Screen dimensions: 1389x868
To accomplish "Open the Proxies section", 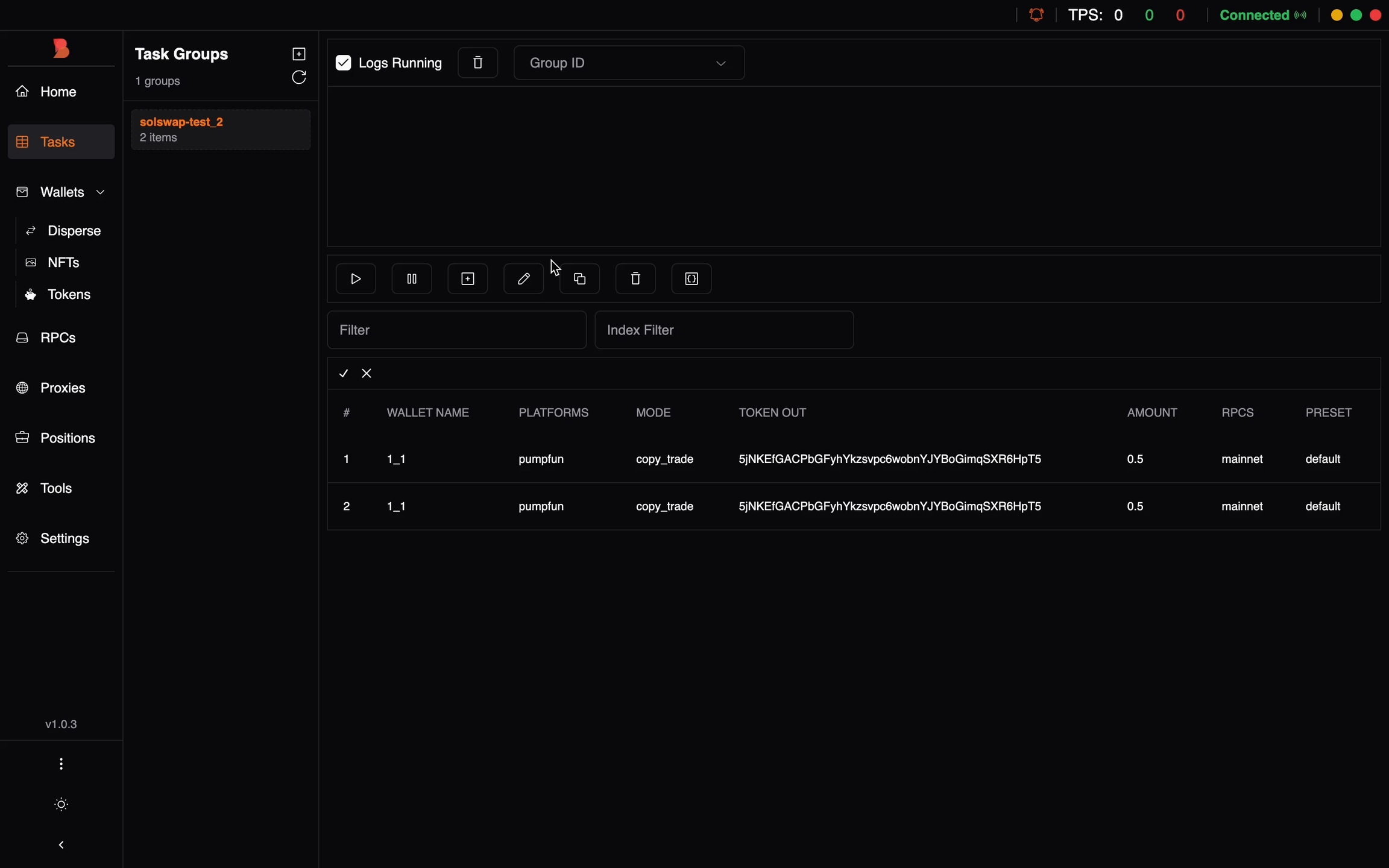I will pyautogui.click(x=62, y=388).
